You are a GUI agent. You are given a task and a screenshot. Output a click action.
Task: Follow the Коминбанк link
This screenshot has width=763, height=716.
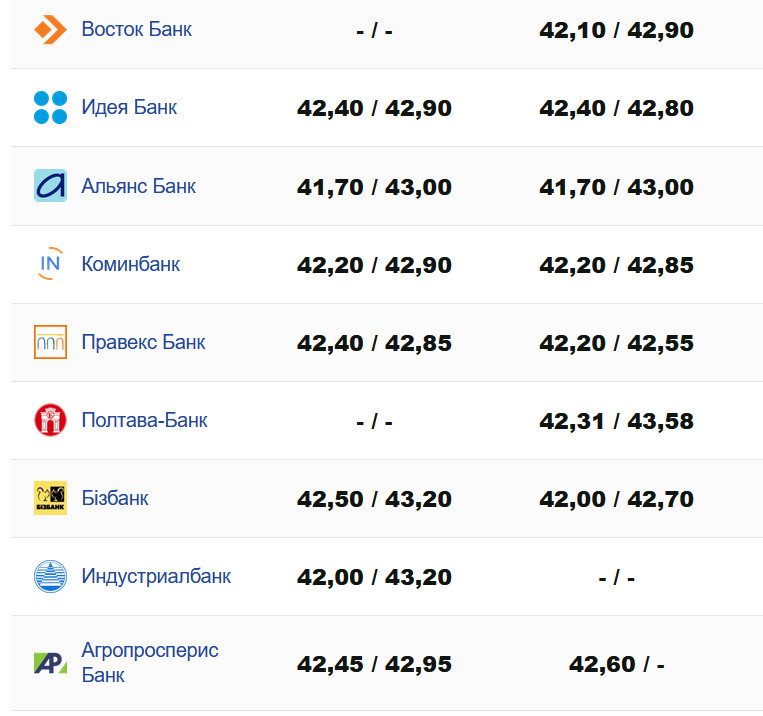pos(130,264)
